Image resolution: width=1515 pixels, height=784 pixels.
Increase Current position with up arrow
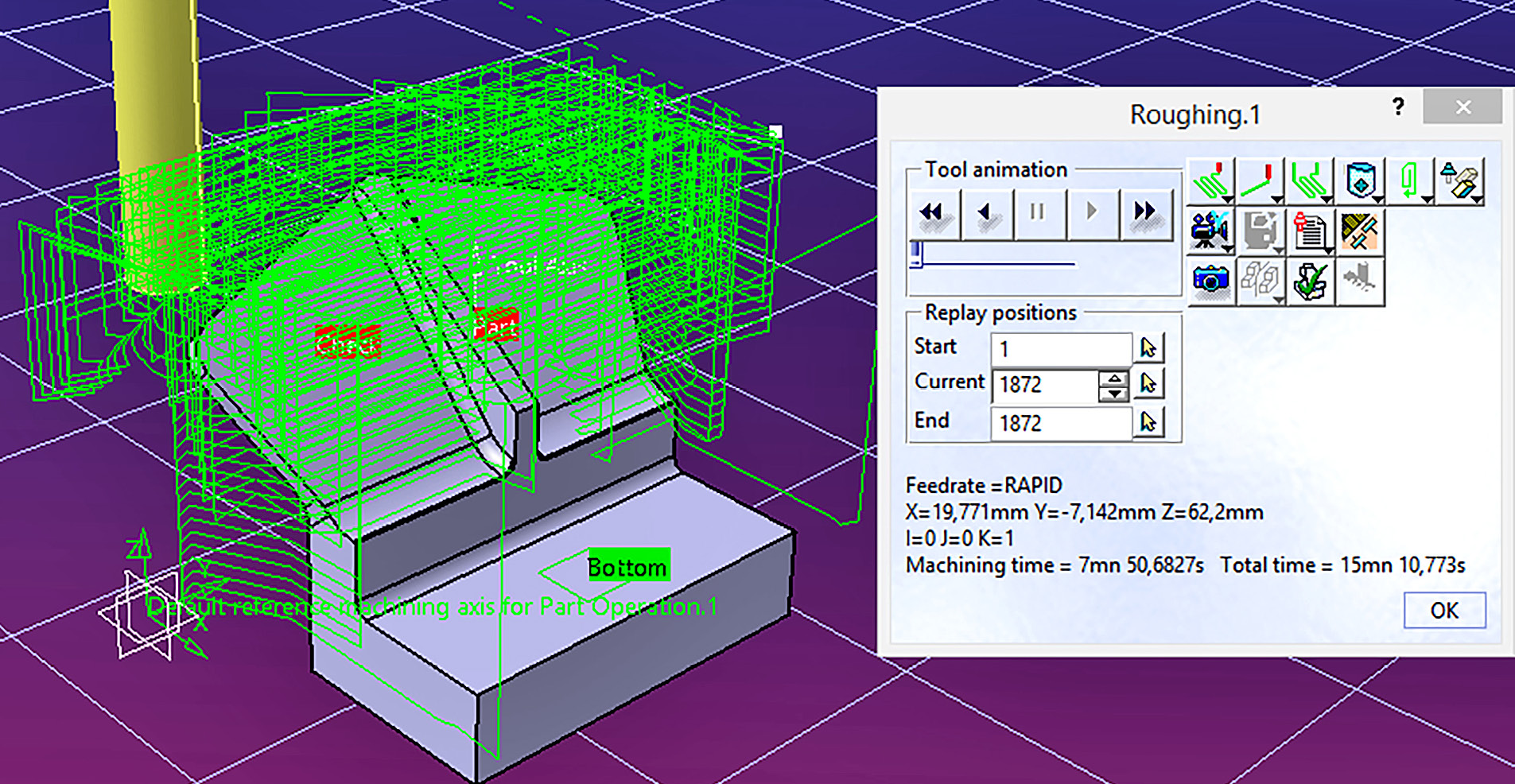point(1114,378)
